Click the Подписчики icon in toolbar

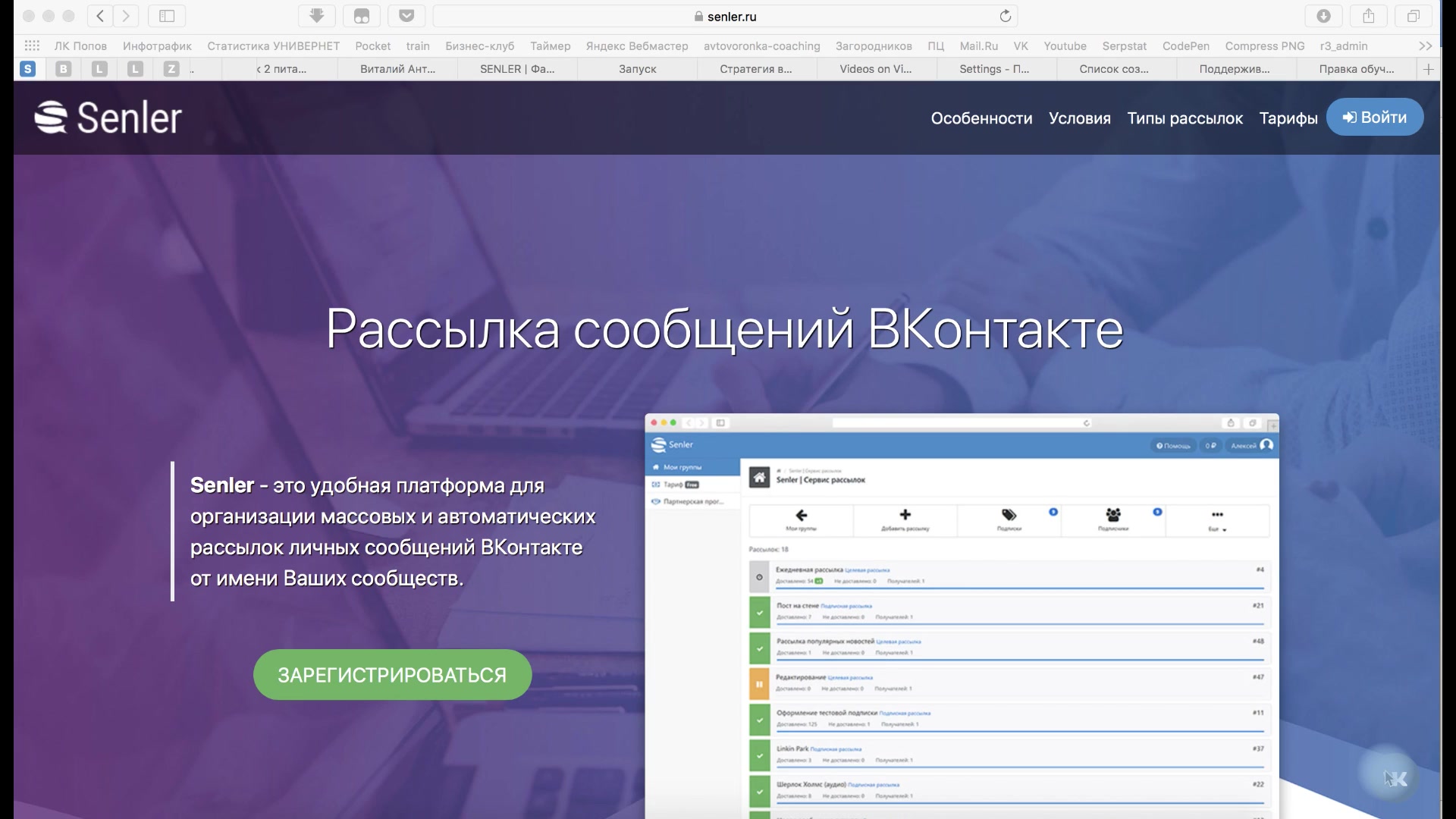click(x=1112, y=517)
